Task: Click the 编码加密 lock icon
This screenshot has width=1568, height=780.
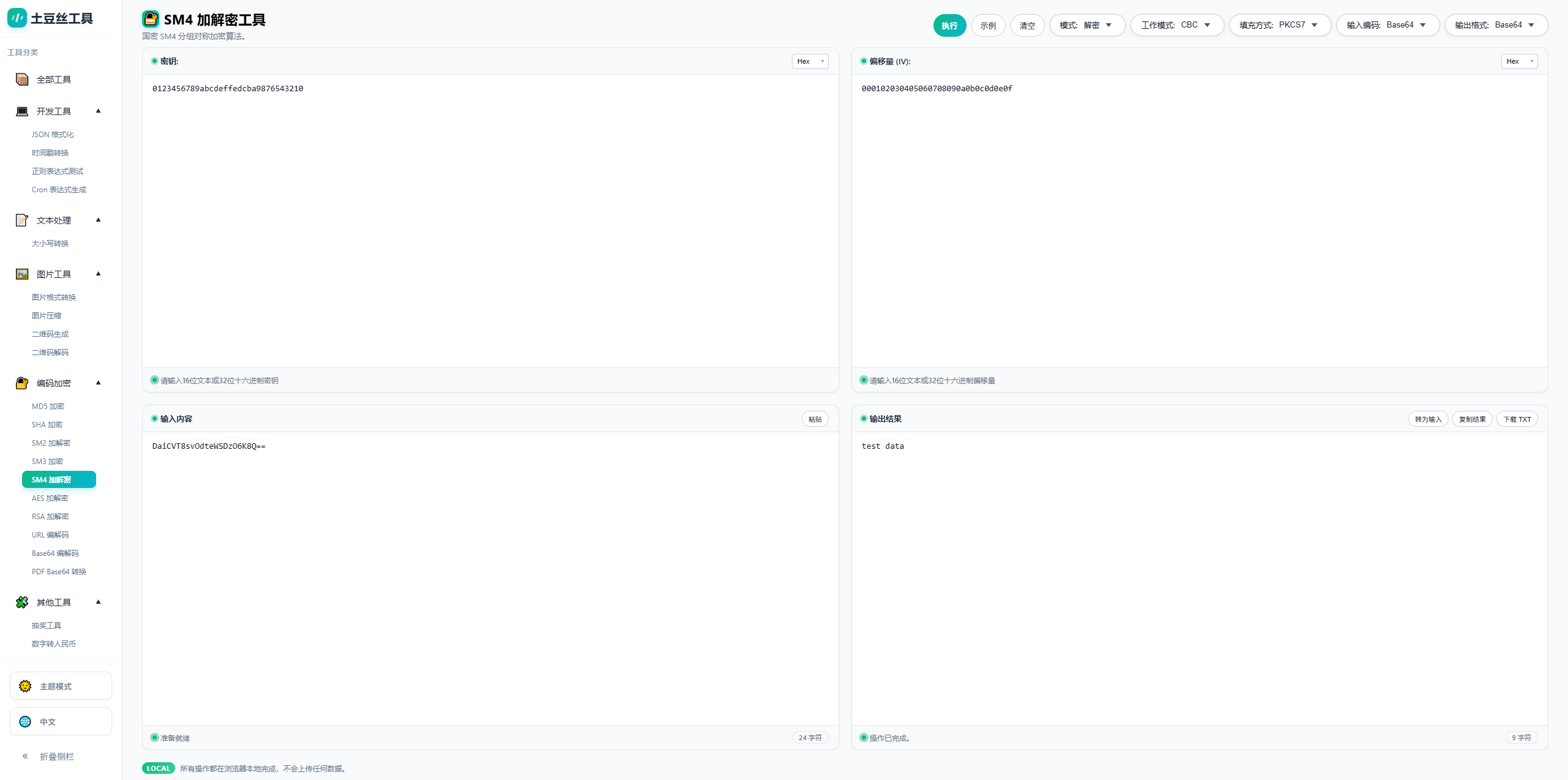Action: 22,383
